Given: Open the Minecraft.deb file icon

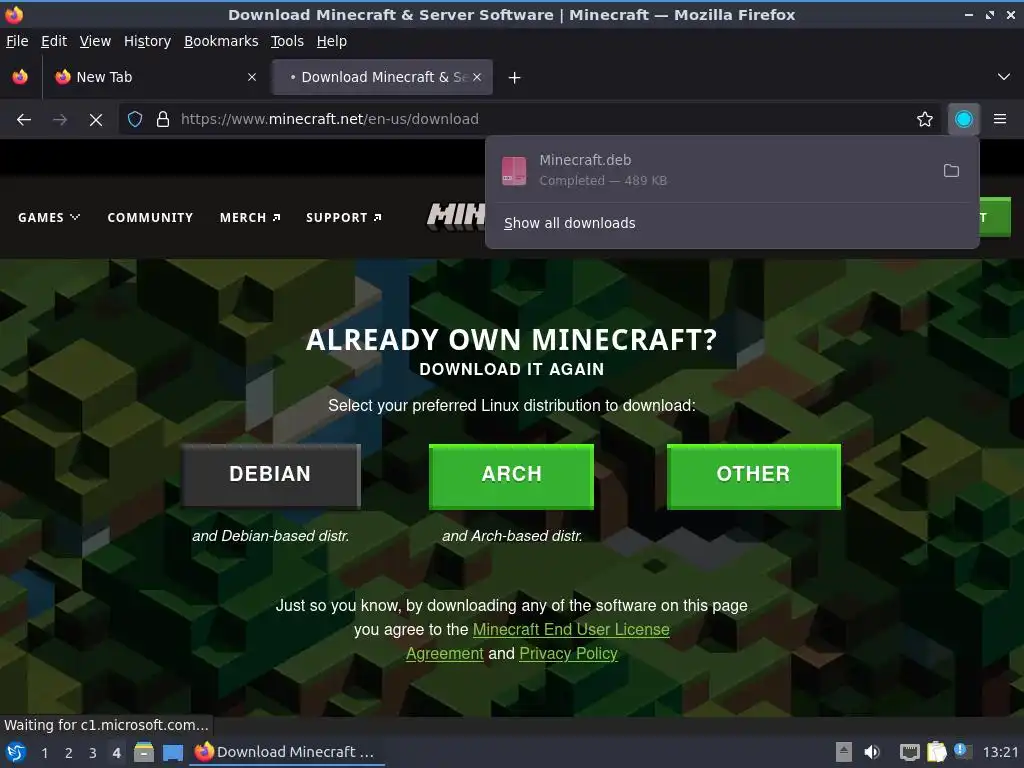Looking at the screenshot, I should (x=514, y=170).
